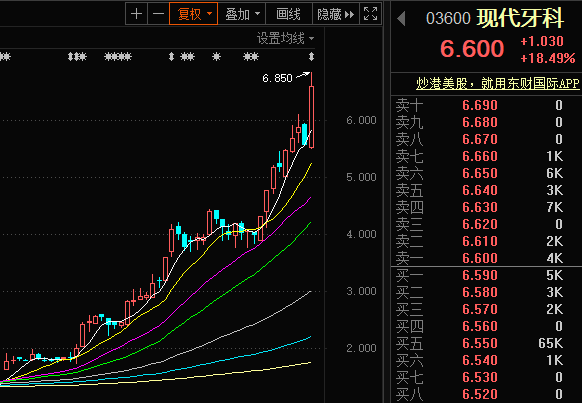Select 卖九 price 6.680
582x403 pixels.
(480, 122)
